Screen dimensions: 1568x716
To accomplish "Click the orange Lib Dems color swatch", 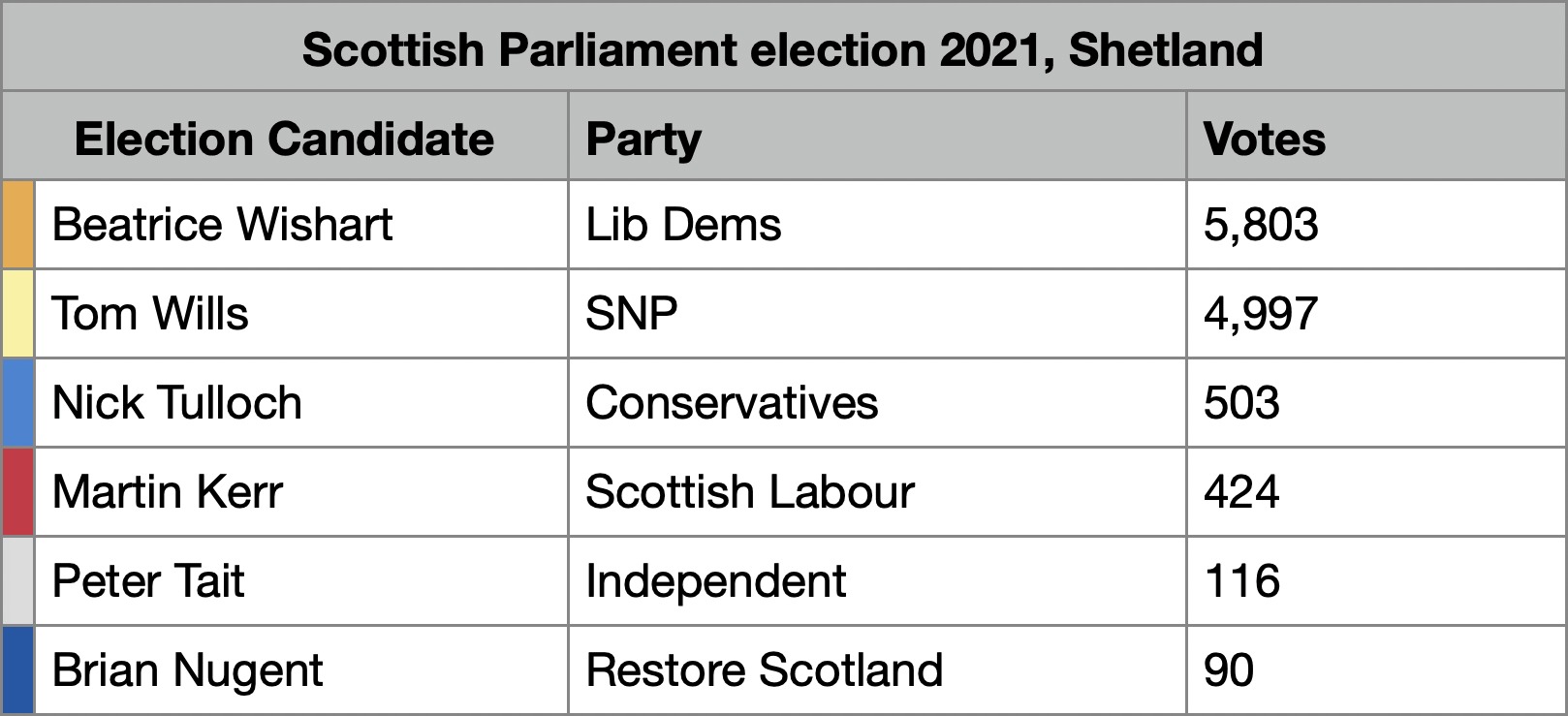I will (18, 225).
